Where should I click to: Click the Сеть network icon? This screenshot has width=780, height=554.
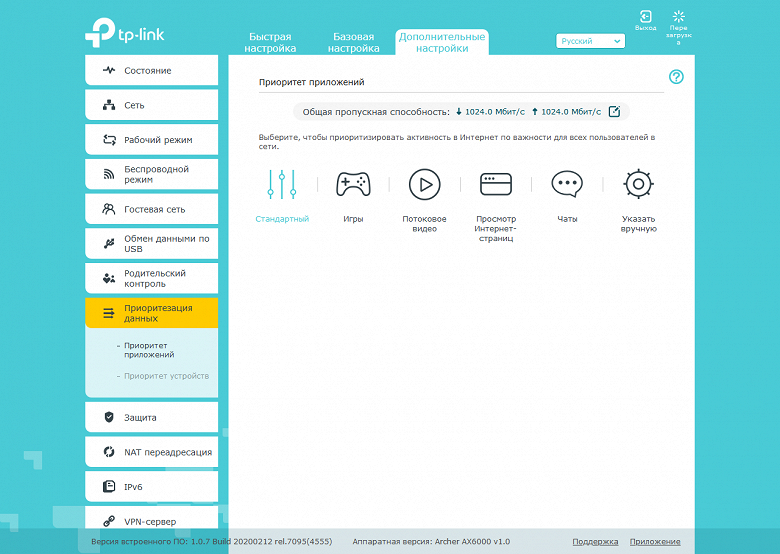[x=109, y=105]
